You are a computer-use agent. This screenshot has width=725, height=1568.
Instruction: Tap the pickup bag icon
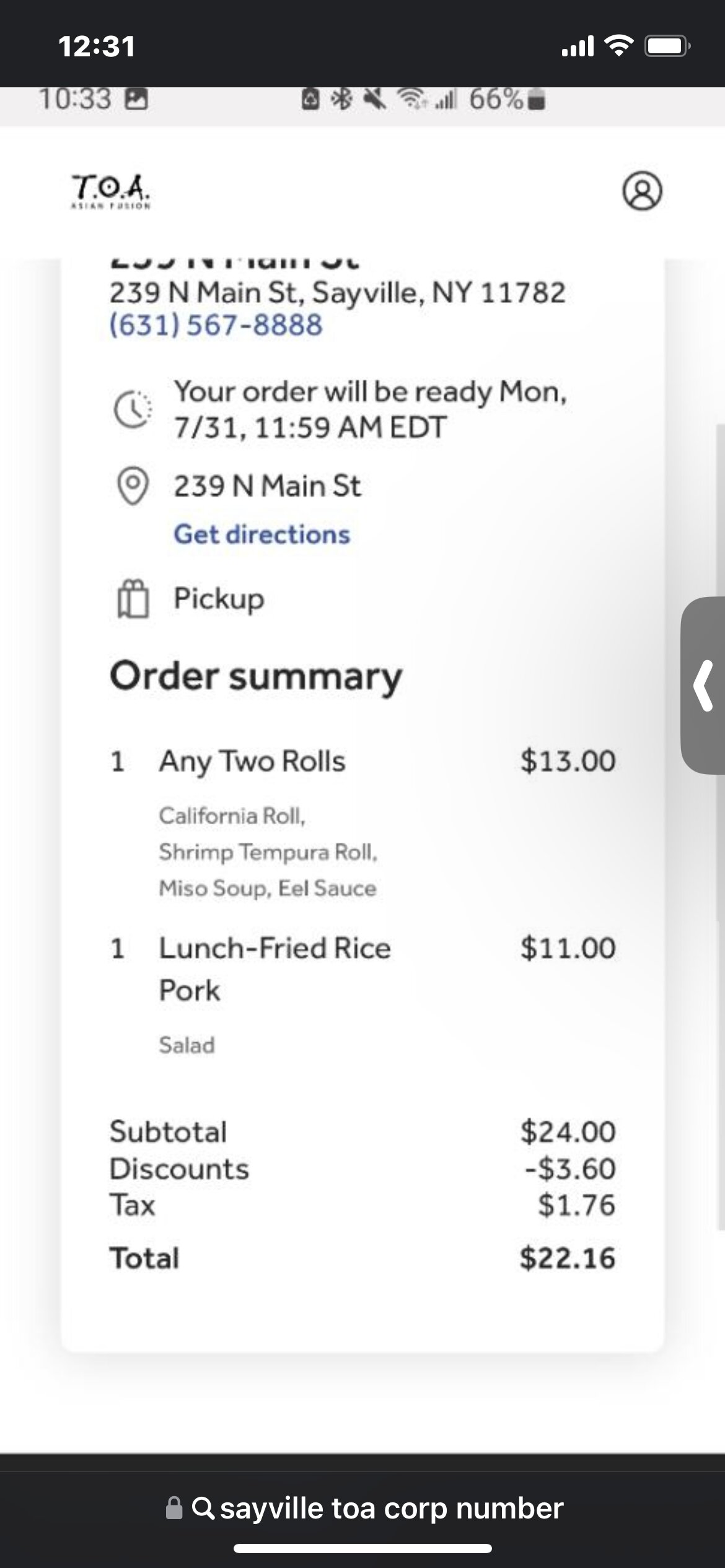[x=133, y=599]
